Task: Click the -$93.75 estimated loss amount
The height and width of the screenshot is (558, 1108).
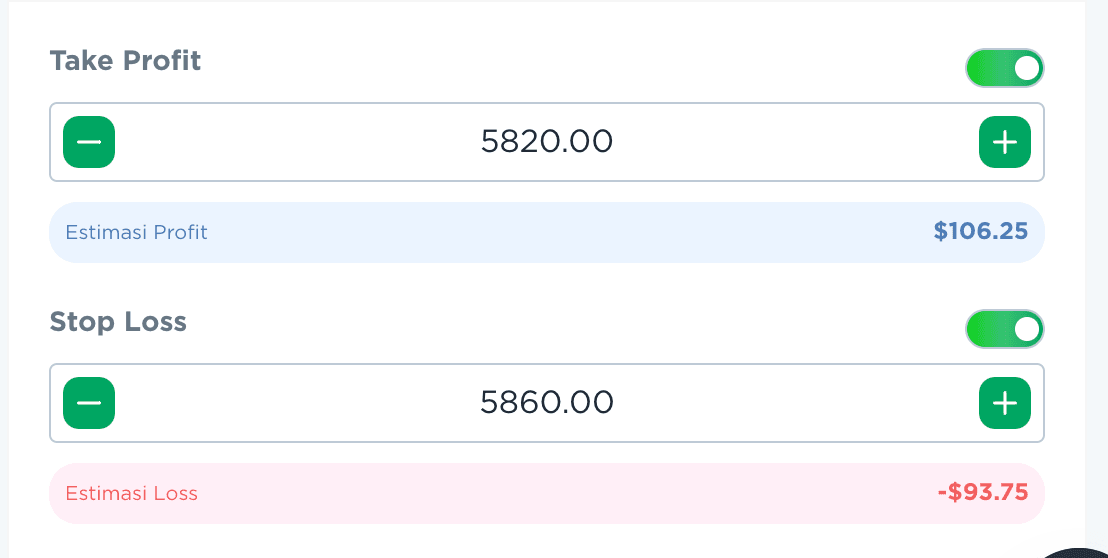Action: pos(982,493)
